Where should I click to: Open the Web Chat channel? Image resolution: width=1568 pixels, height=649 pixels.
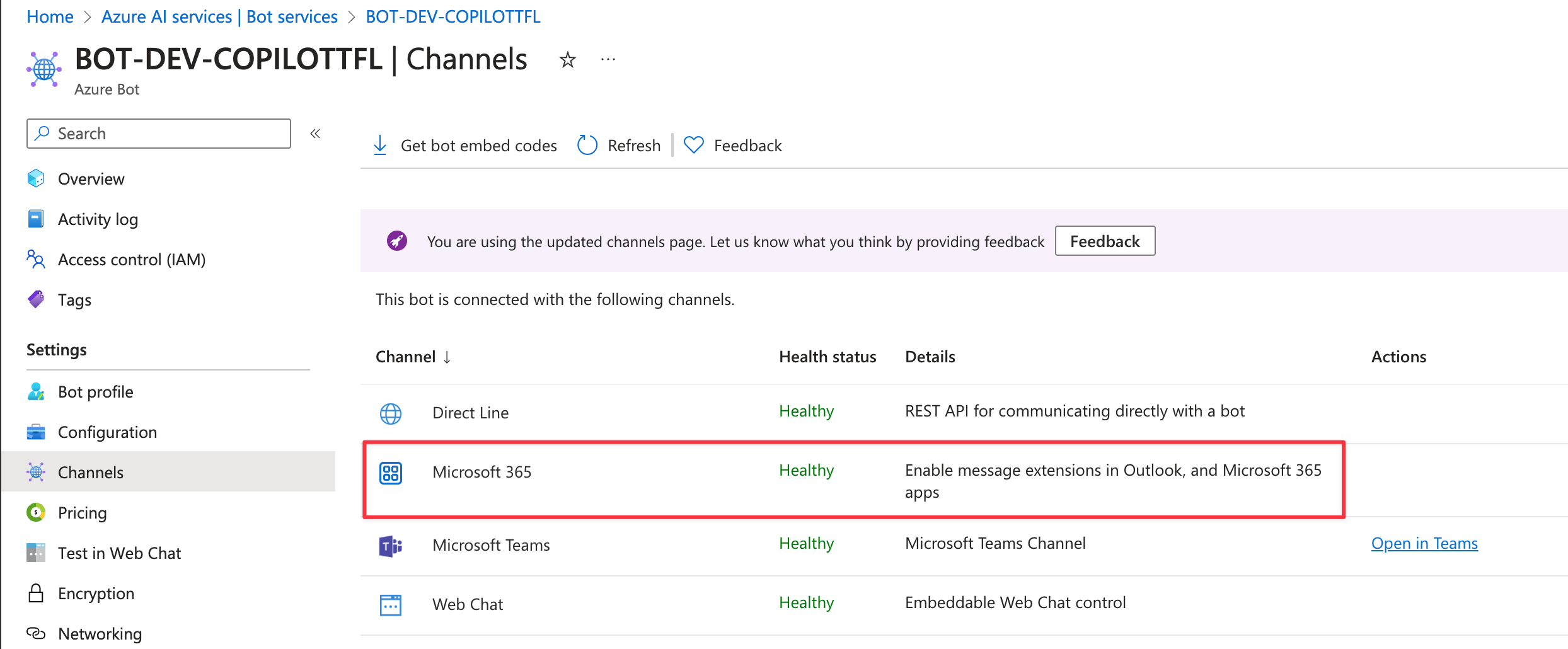pyautogui.click(x=468, y=604)
